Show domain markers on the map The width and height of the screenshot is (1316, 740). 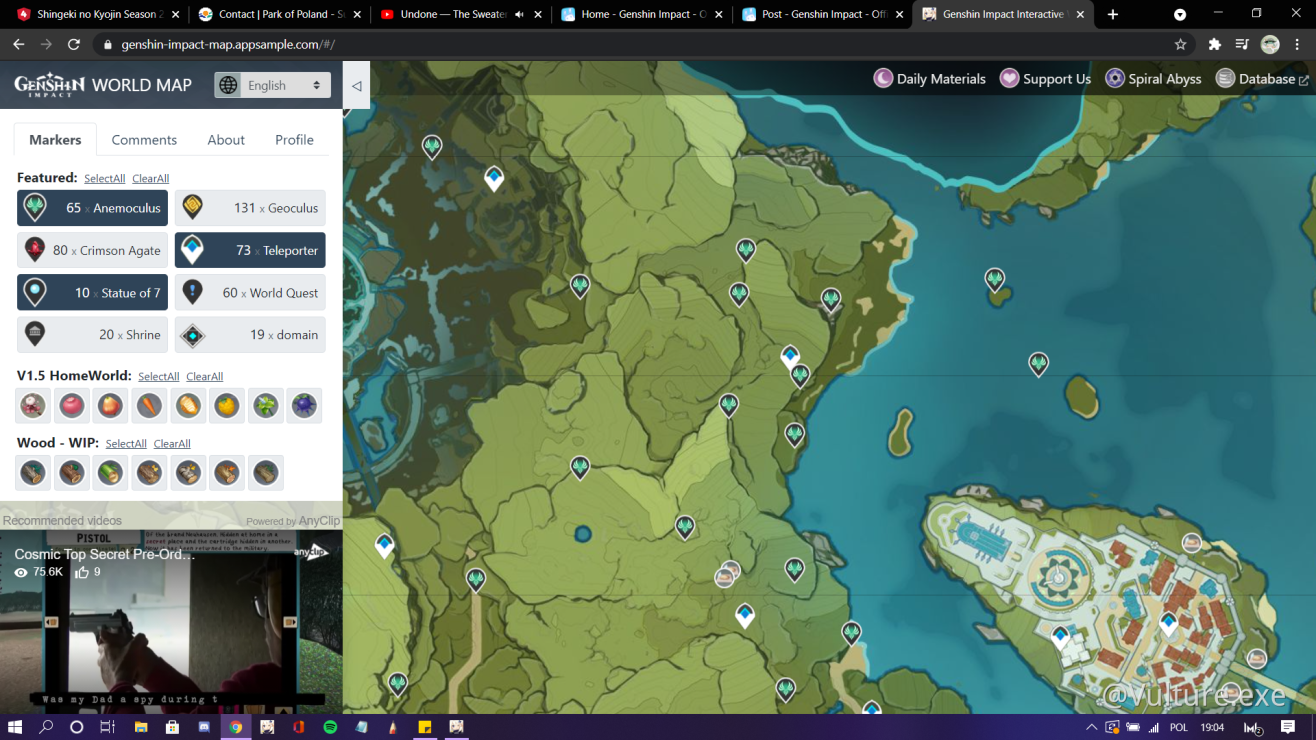click(250, 334)
